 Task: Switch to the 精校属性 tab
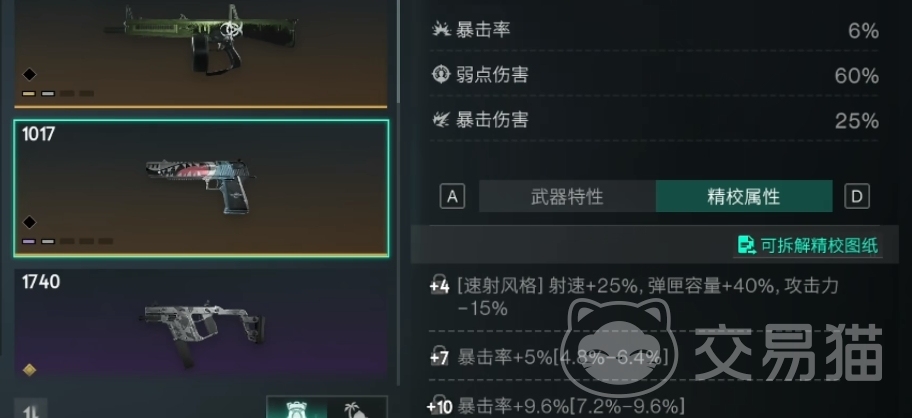tap(744, 197)
